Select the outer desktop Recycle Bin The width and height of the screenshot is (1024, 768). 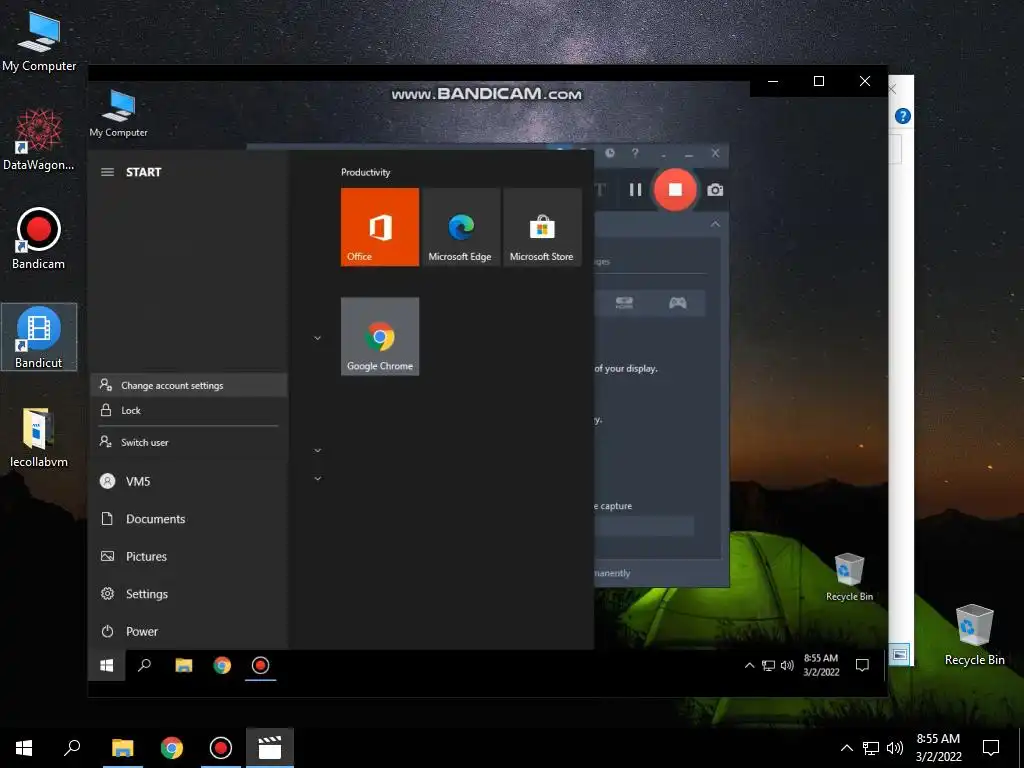click(x=974, y=635)
